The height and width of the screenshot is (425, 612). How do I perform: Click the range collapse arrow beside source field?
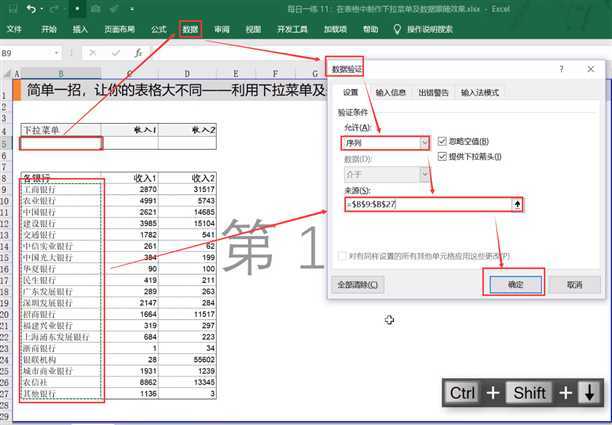pos(517,204)
